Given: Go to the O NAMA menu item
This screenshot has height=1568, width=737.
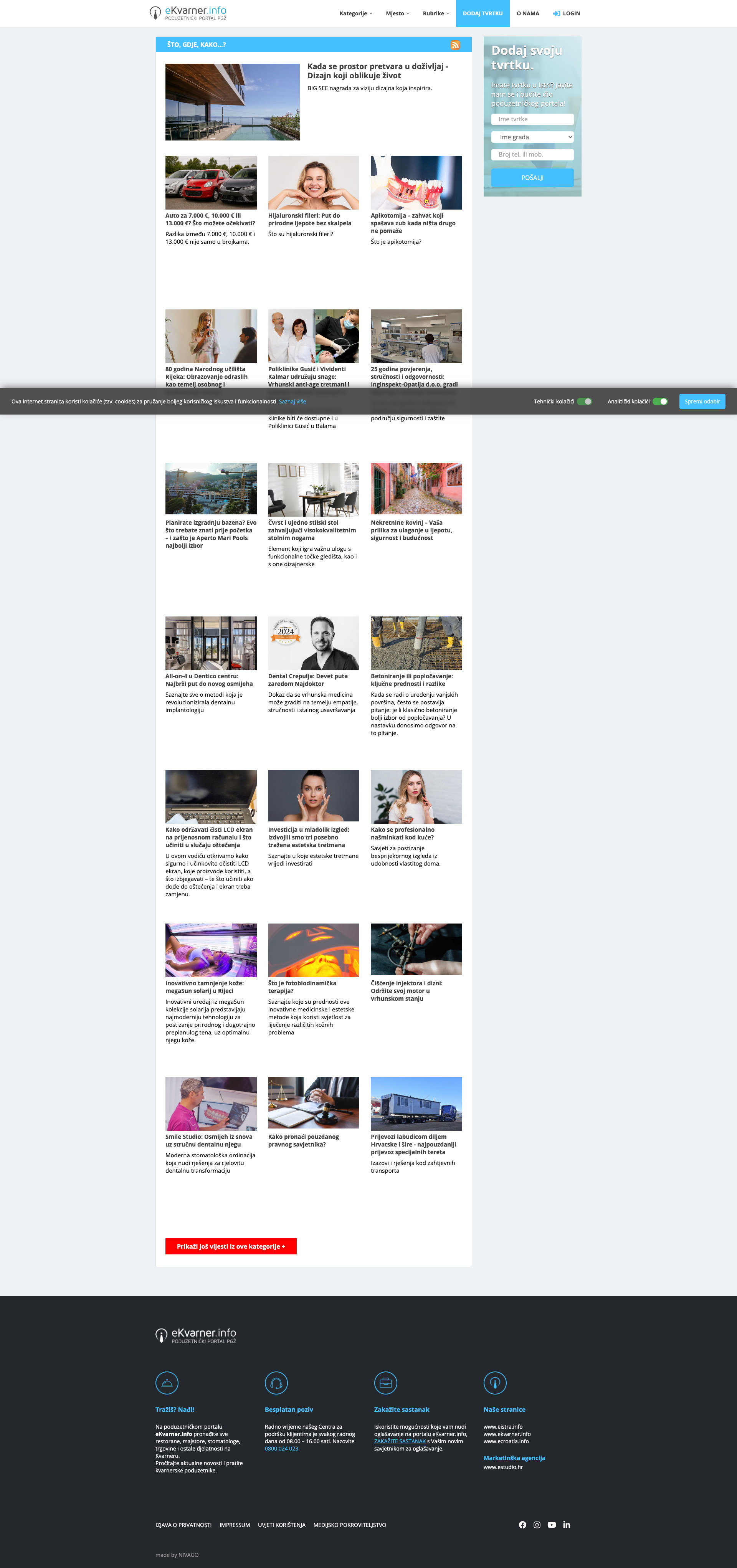Looking at the screenshot, I should [x=528, y=13].
